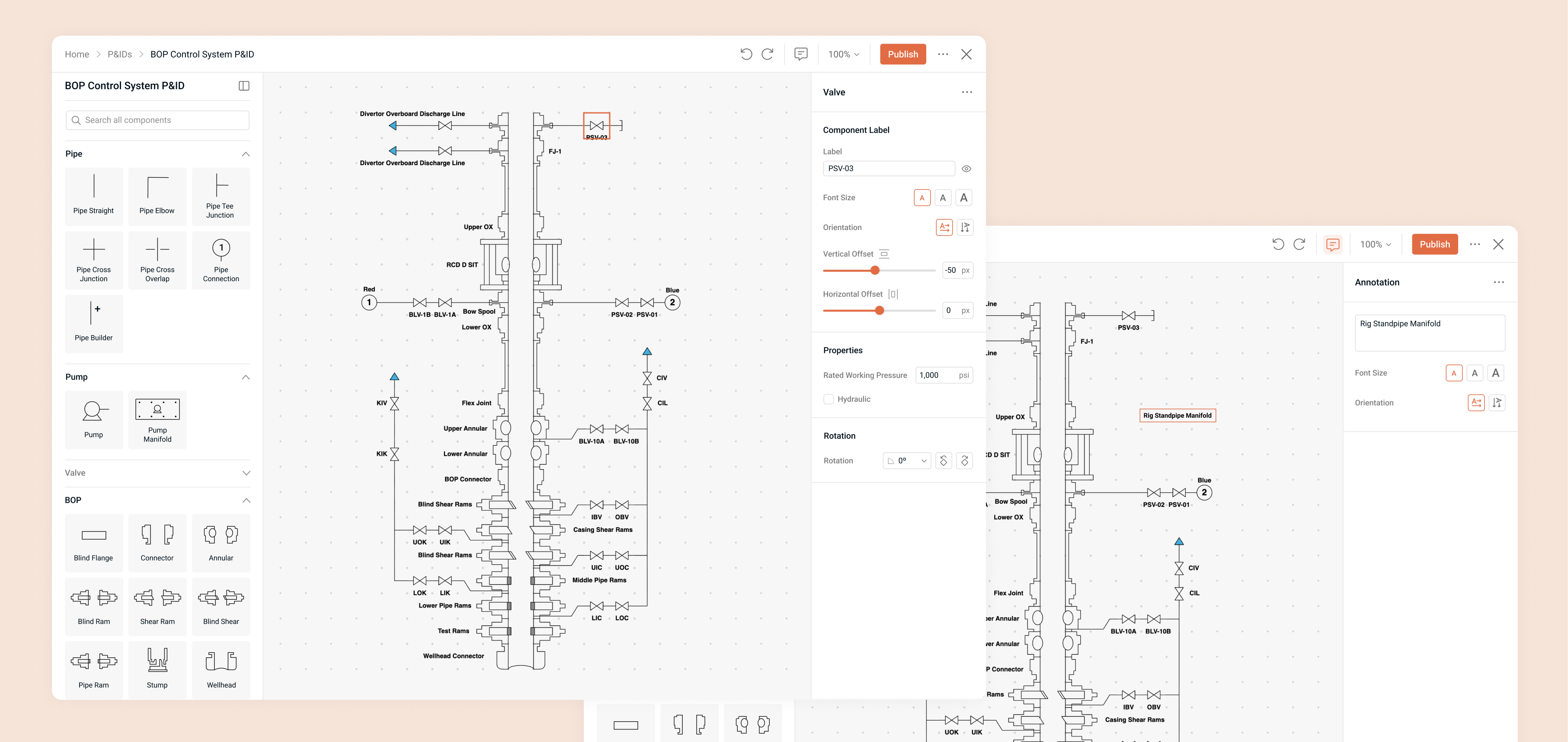This screenshot has width=1568, height=742.
Task: Set horizontal label orientation in Valve panel
Action: click(x=944, y=227)
